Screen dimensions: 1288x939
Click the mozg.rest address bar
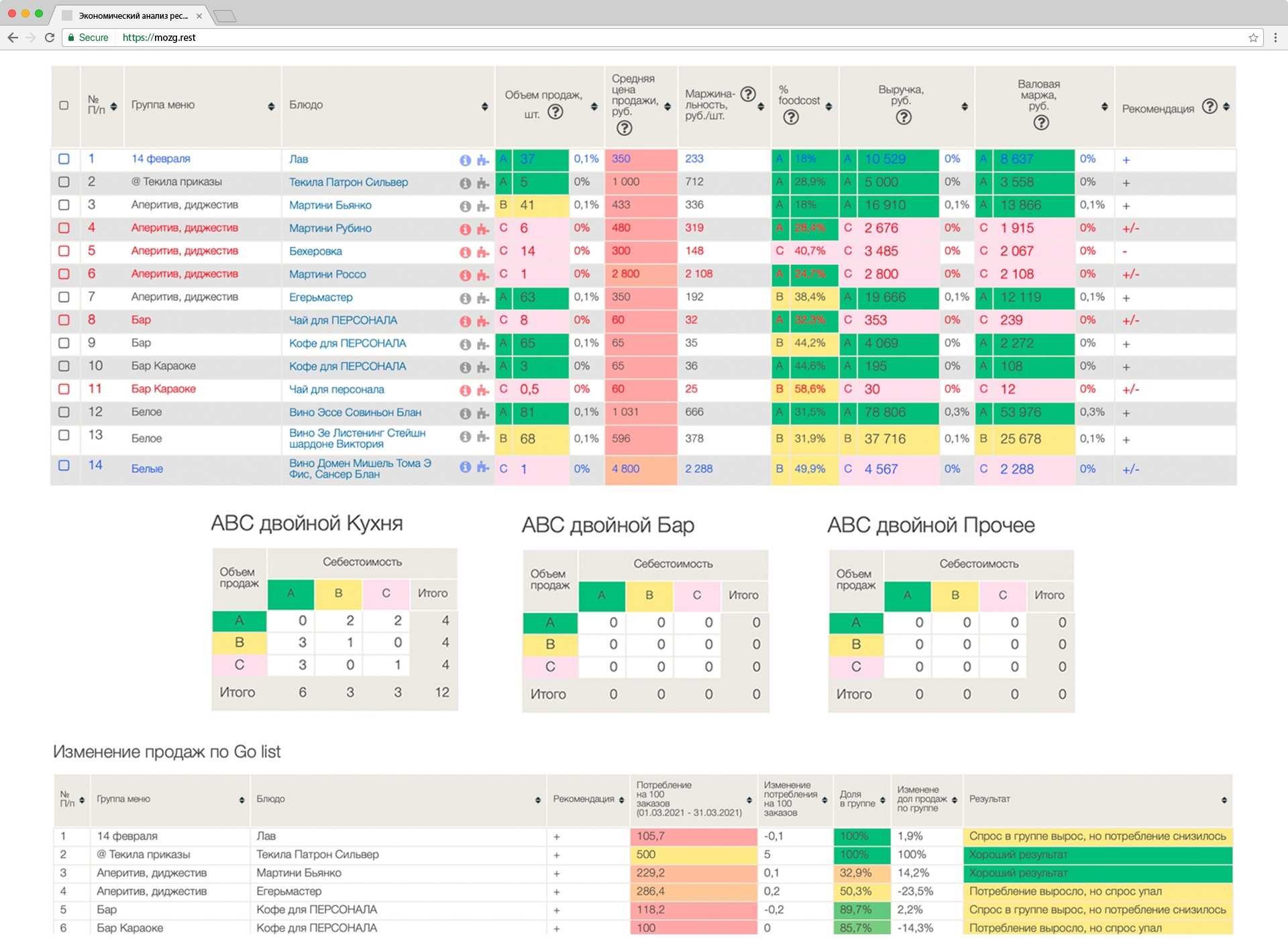[x=159, y=38]
